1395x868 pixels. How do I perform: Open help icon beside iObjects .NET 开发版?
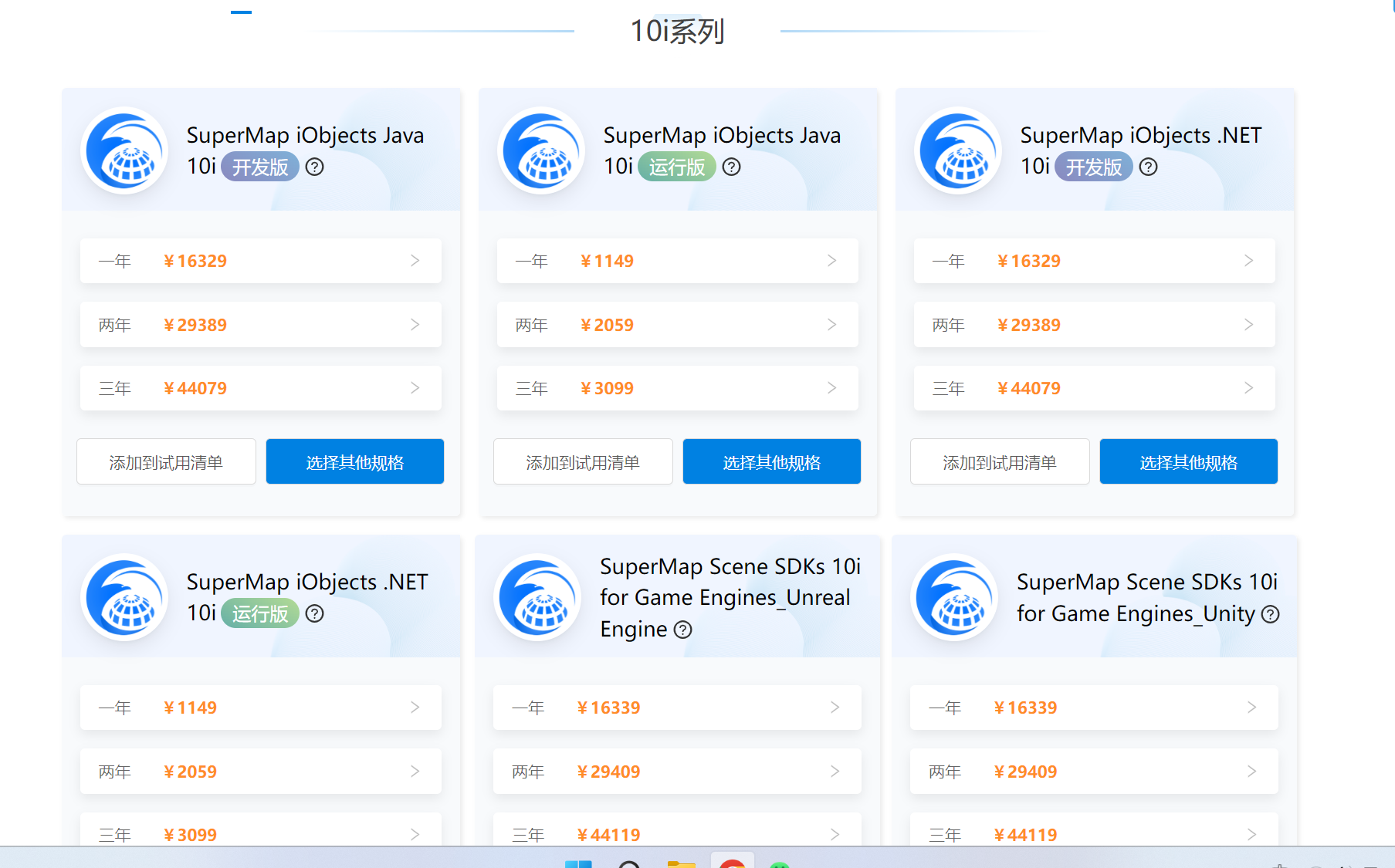pyautogui.click(x=1148, y=167)
